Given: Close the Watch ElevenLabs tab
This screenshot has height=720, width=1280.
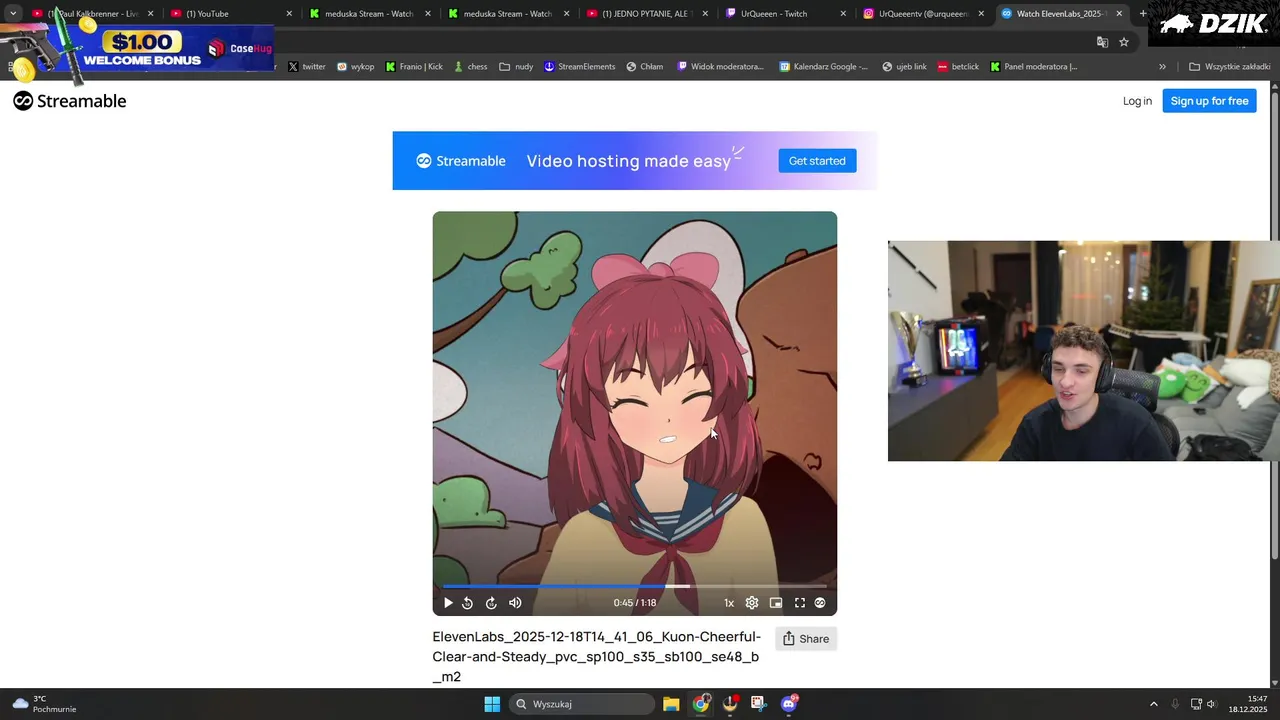Looking at the screenshot, I should coord(1119,14).
